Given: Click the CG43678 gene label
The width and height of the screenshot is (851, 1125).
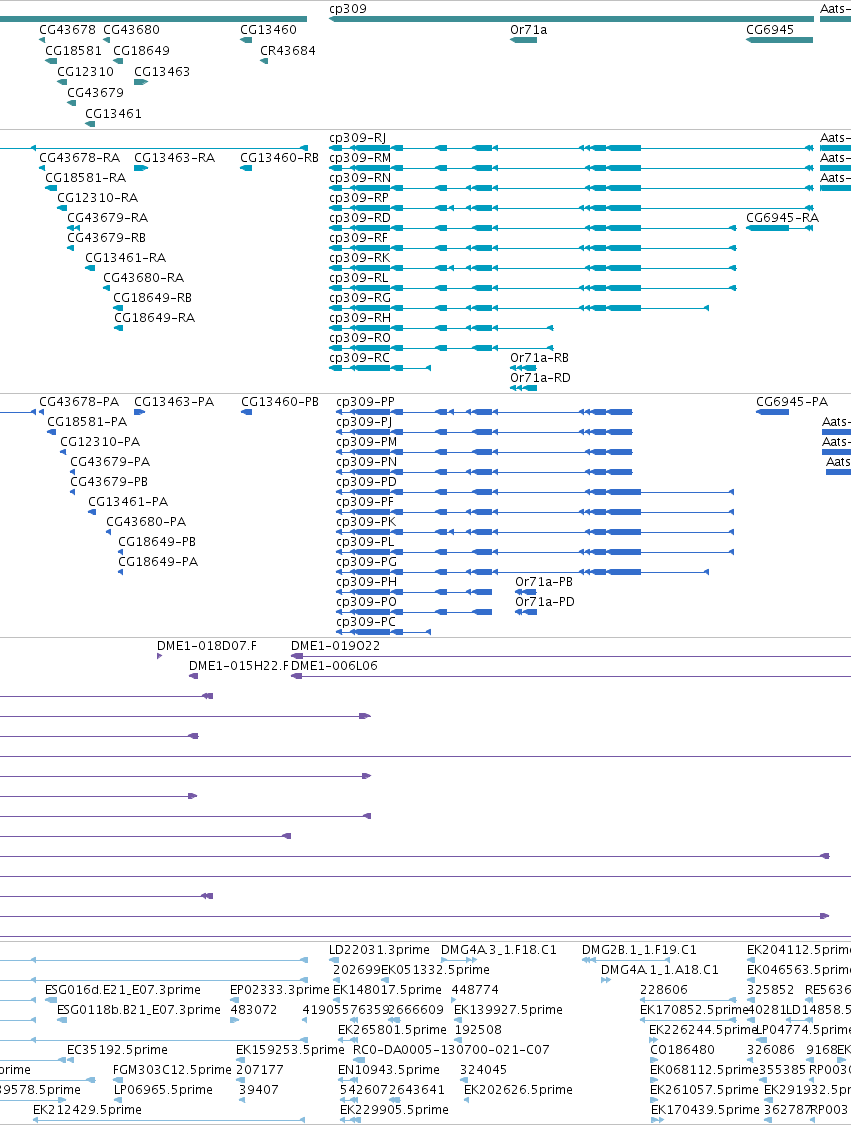Looking at the screenshot, I should (67, 29).
